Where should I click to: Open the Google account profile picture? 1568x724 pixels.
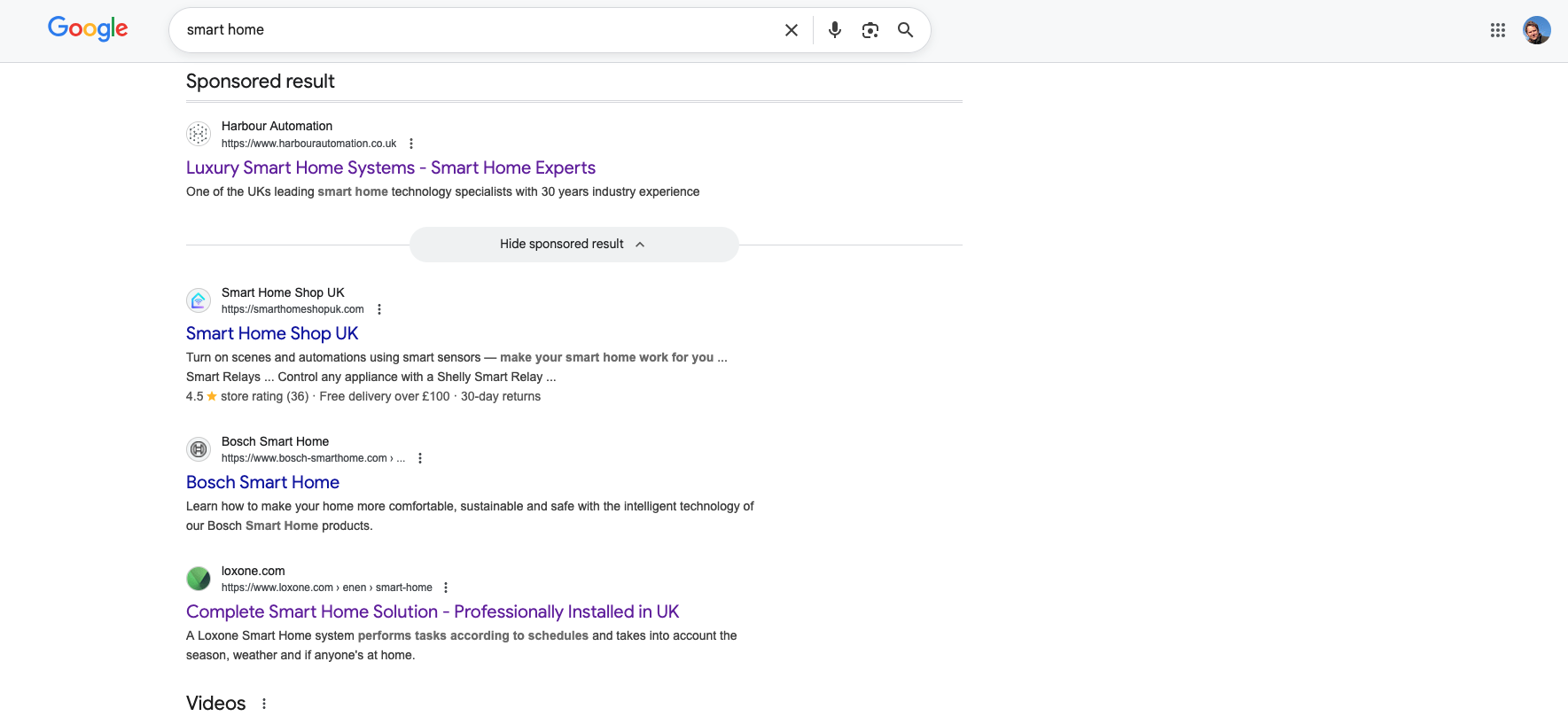(x=1536, y=30)
